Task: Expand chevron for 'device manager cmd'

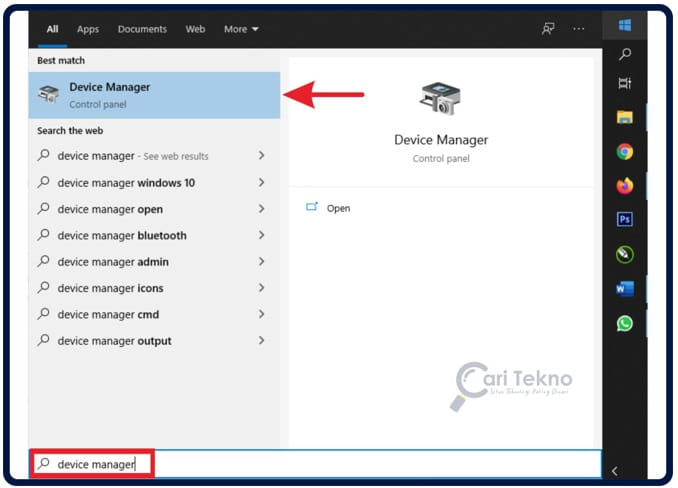Action: (x=261, y=314)
